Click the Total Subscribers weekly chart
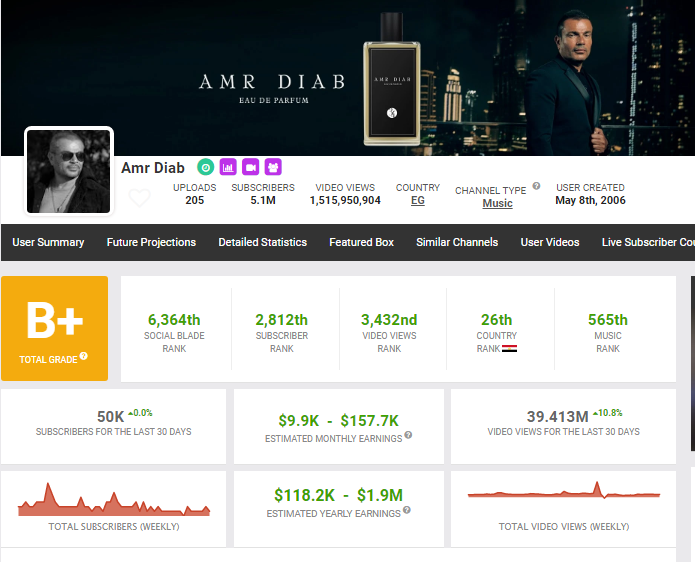695x562 pixels. tap(113, 498)
